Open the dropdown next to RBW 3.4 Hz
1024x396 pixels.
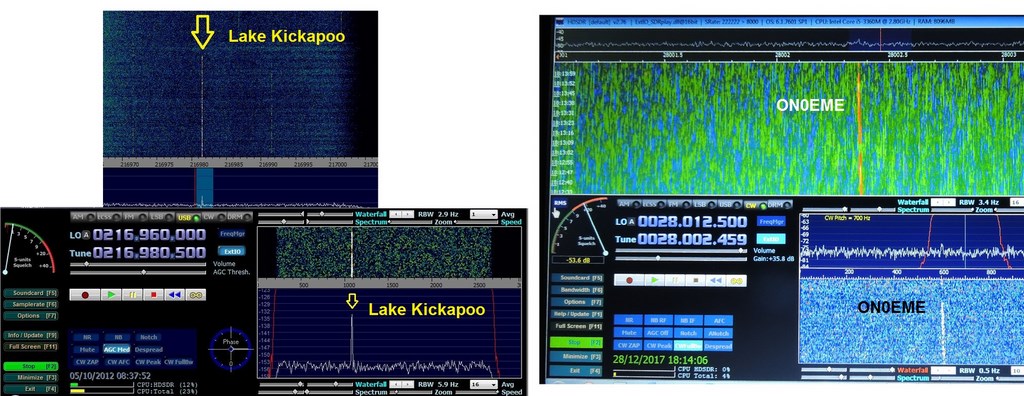click(1017, 203)
